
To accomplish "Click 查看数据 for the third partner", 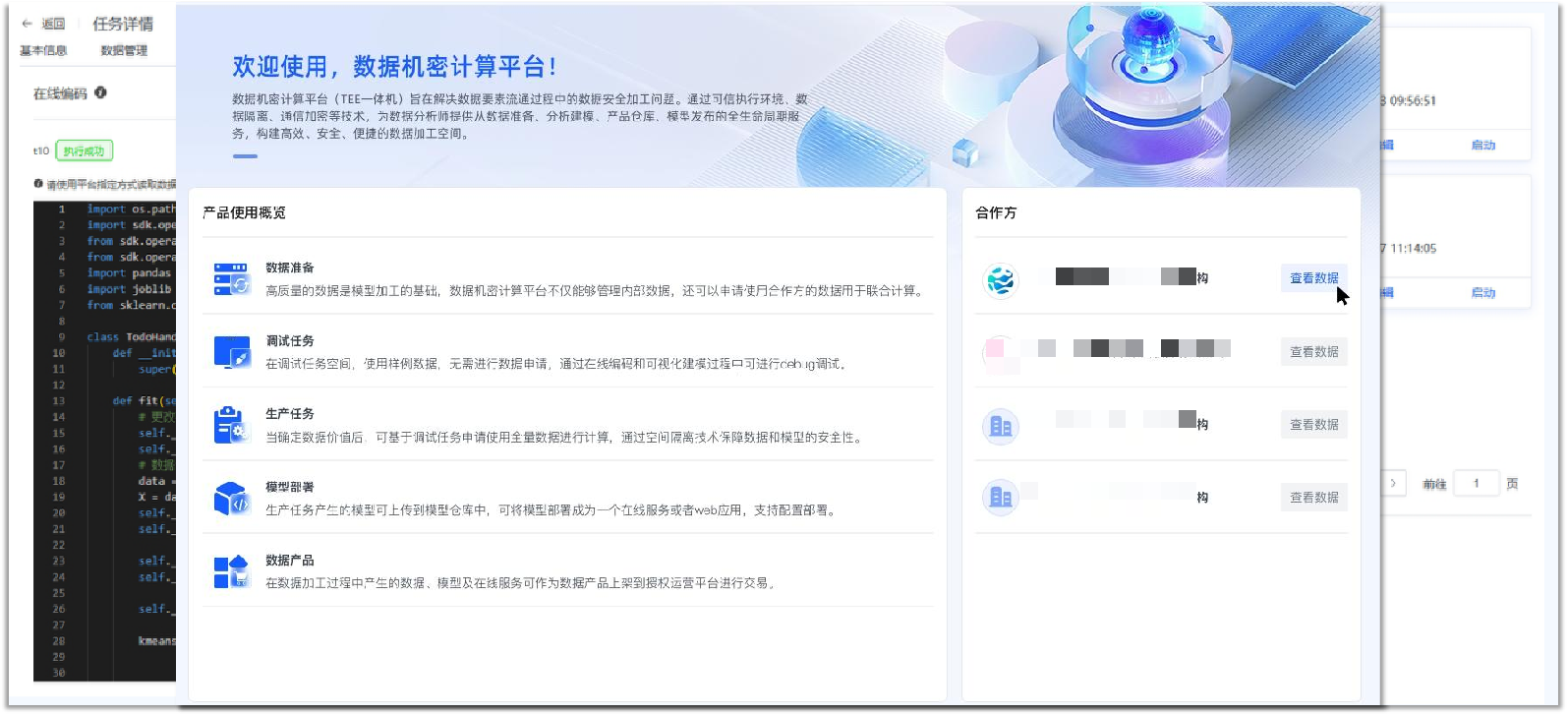I will (x=1313, y=425).
